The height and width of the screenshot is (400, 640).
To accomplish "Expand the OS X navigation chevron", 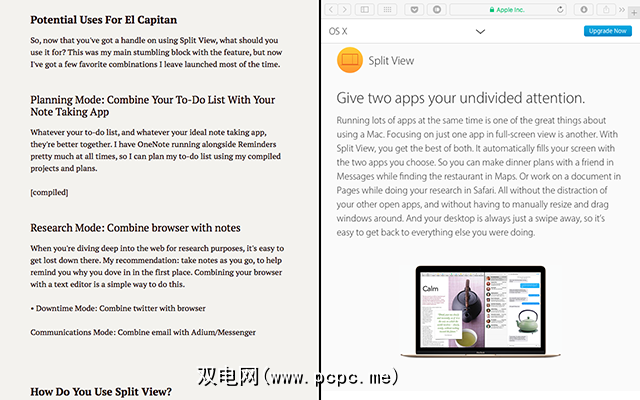I will [x=480, y=31].
